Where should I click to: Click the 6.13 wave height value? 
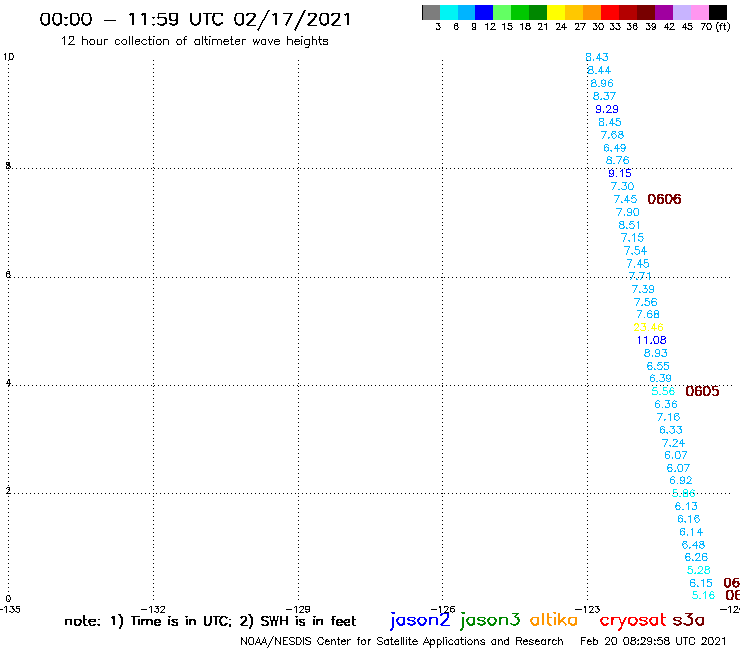[686, 506]
